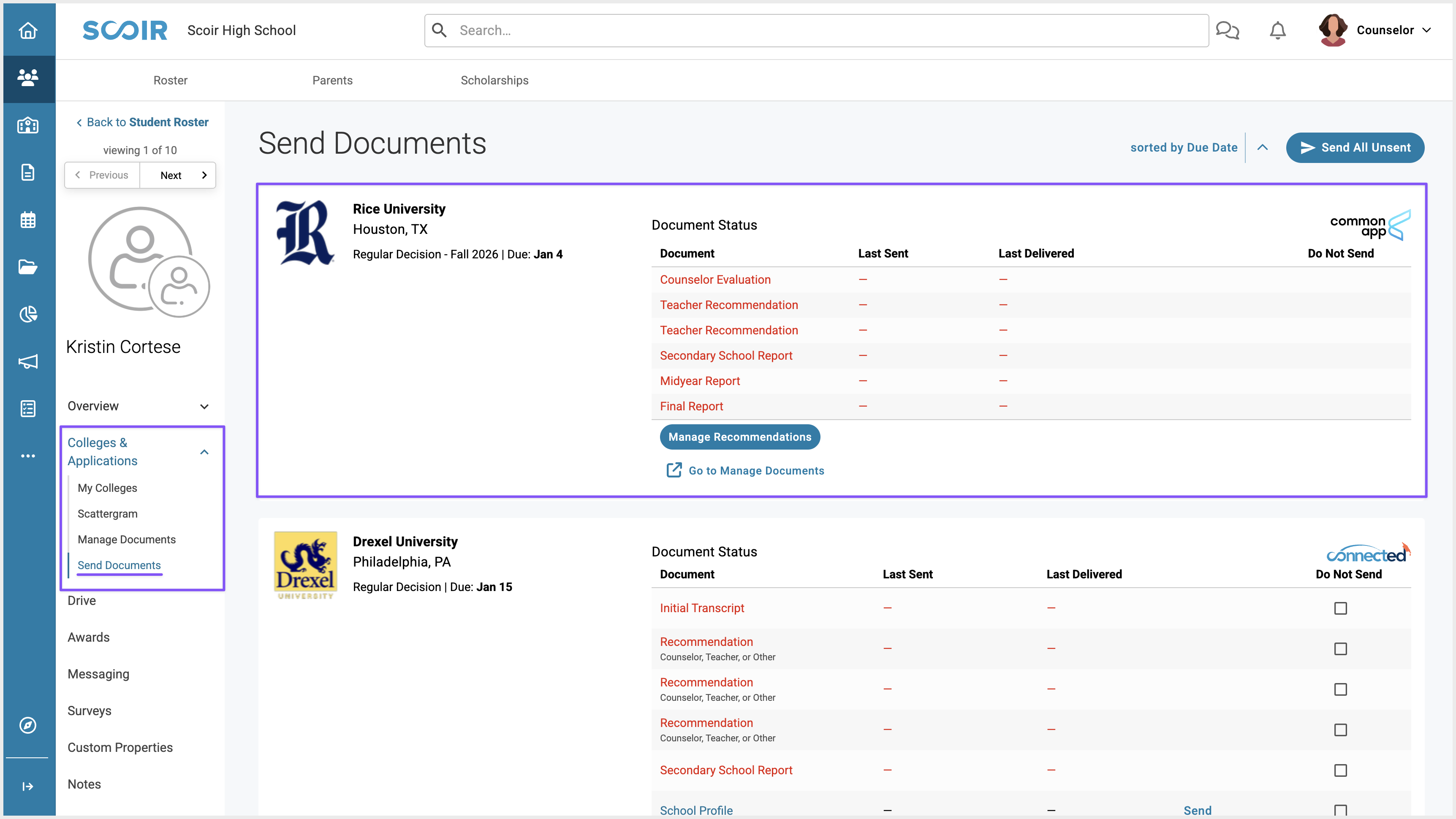Click the home icon in the sidebar
The image size is (1456, 819).
[x=28, y=30]
